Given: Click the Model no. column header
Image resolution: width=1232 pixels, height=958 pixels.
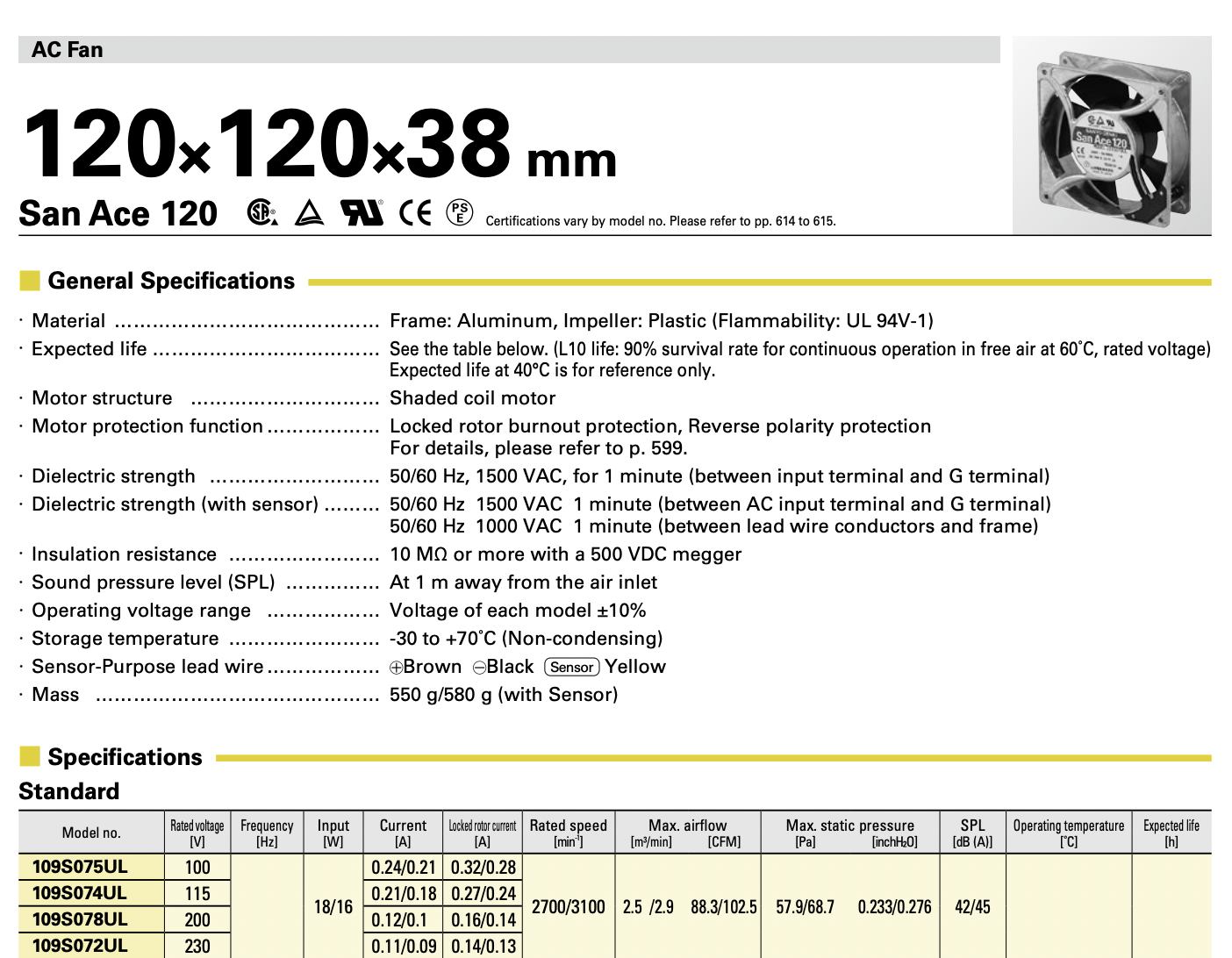Looking at the screenshot, I should (91, 833).
